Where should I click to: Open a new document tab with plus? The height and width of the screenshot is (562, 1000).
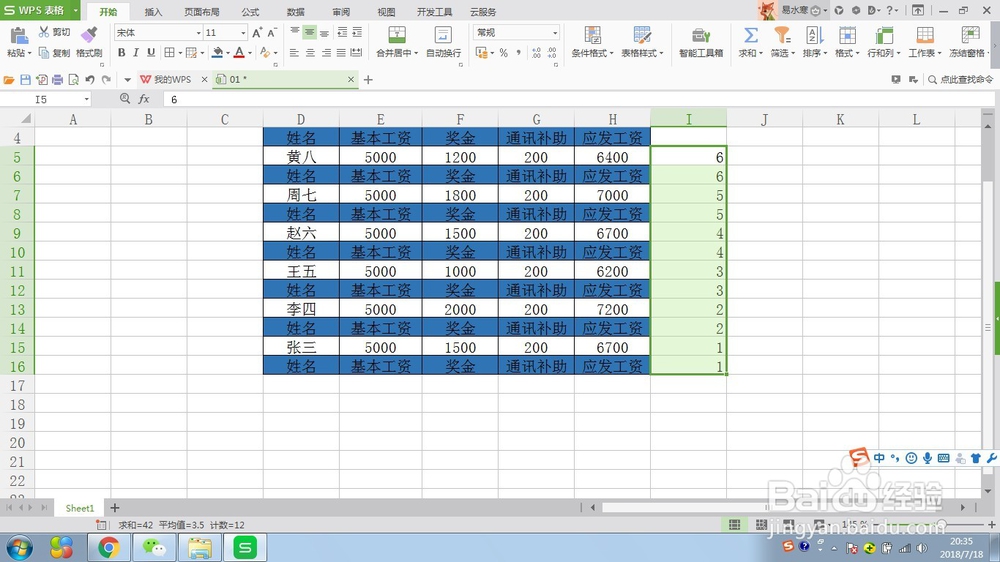[368, 80]
